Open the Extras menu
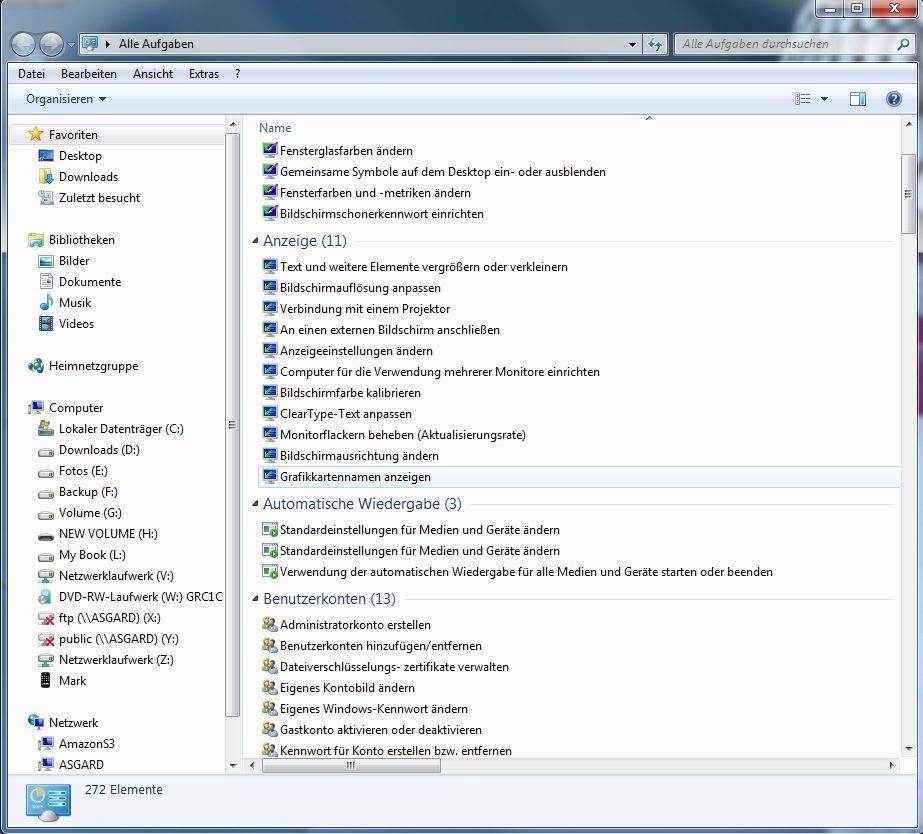Viewport: 923px width, 834px height. [203, 74]
